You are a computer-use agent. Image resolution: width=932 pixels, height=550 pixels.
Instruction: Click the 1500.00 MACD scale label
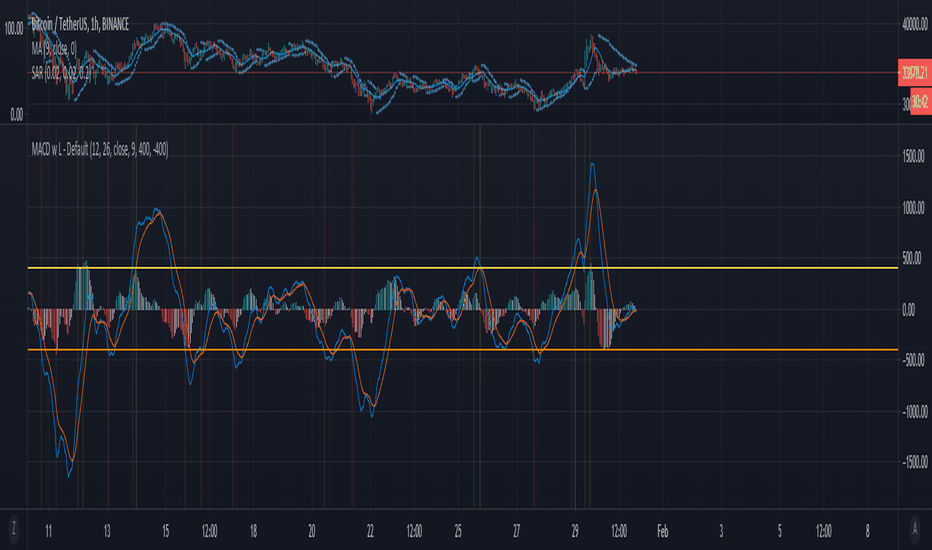pos(914,156)
